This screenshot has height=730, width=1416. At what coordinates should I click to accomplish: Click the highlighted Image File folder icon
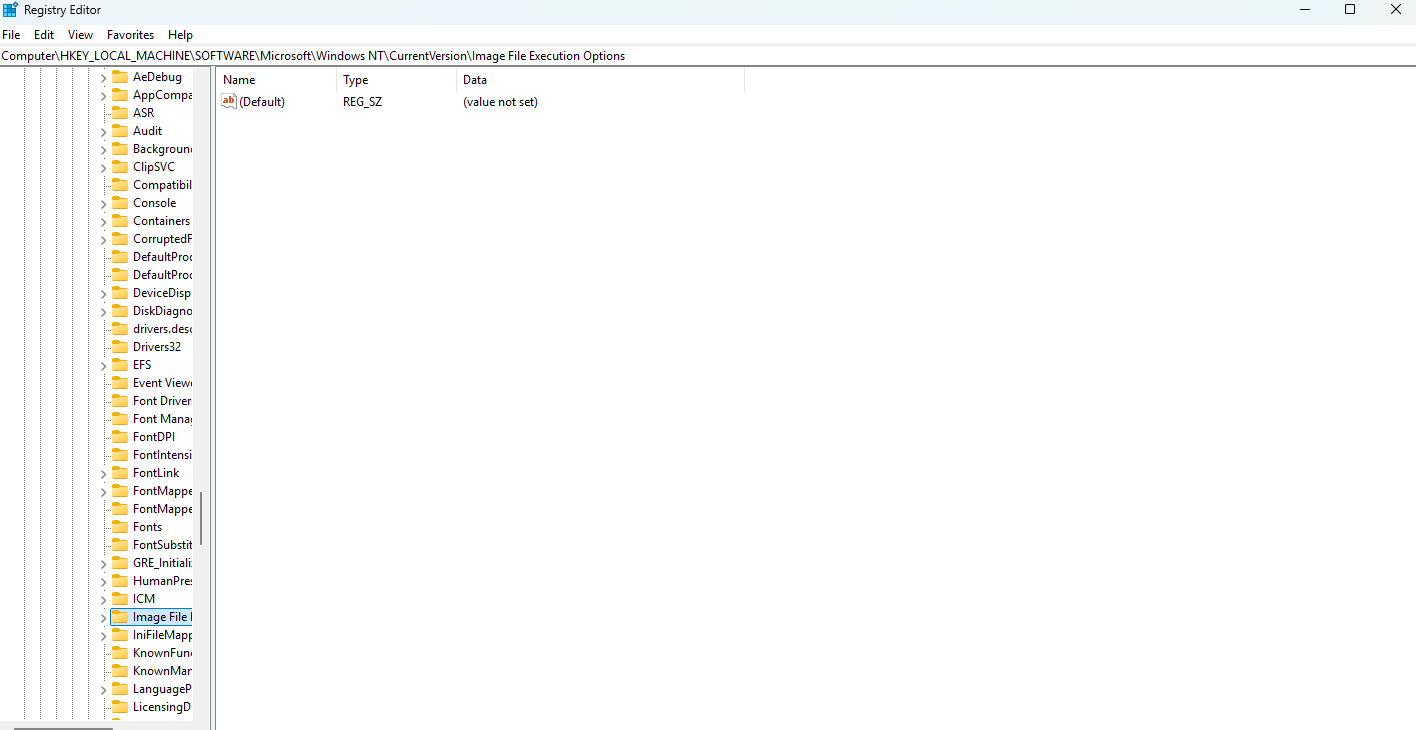pyautogui.click(x=120, y=617)
